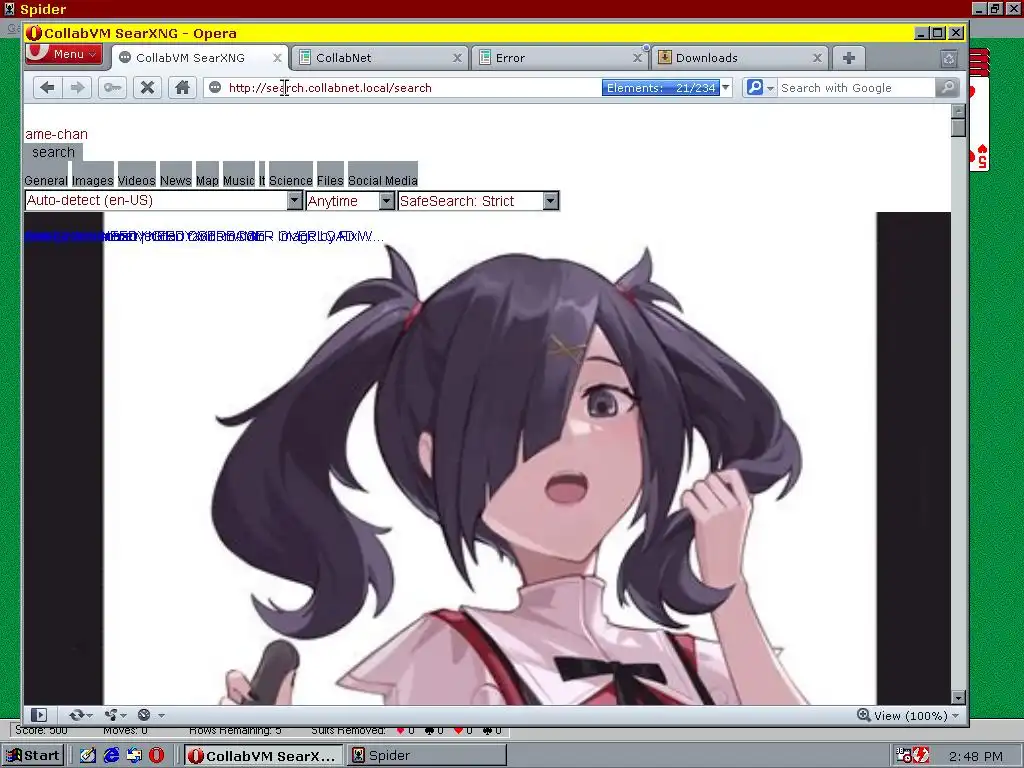The width and height of the screenshot is (1024, 768).
Task: Click the ame-chan query text
Action: (56, 134)
